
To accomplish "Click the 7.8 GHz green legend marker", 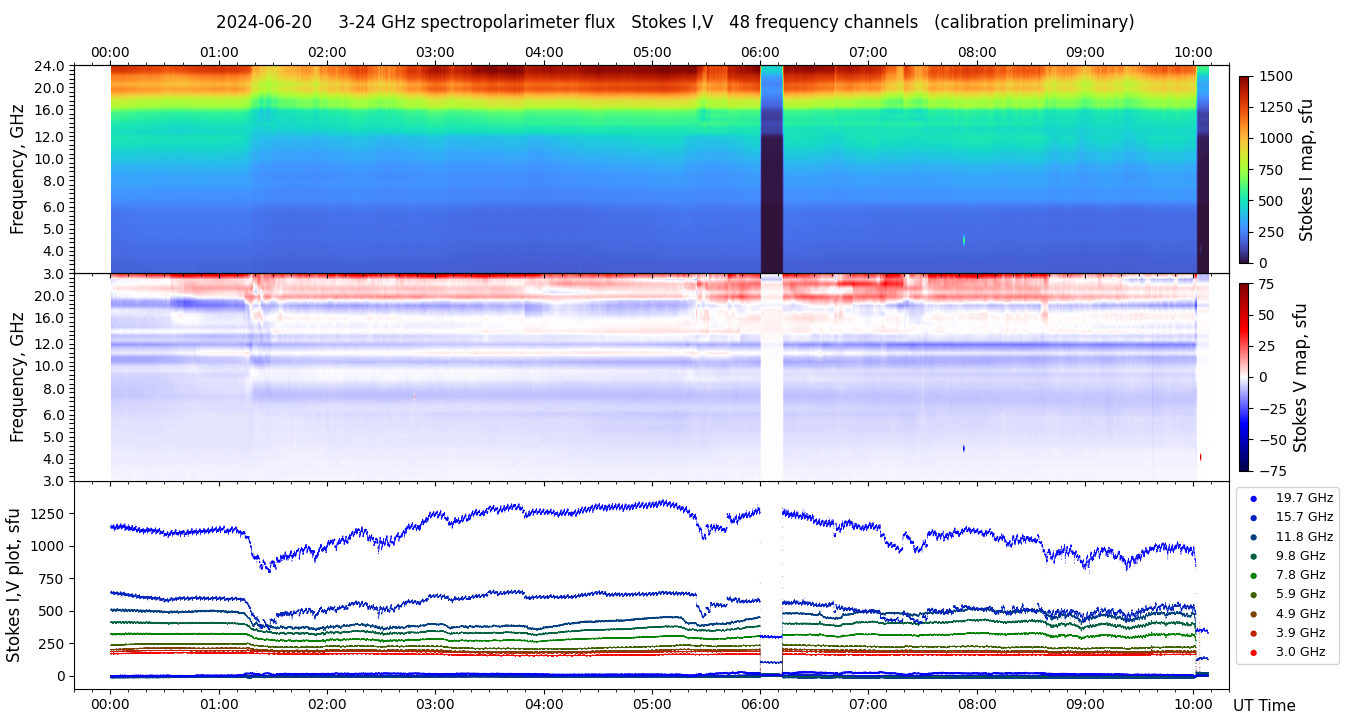I will pos(1253,575).
